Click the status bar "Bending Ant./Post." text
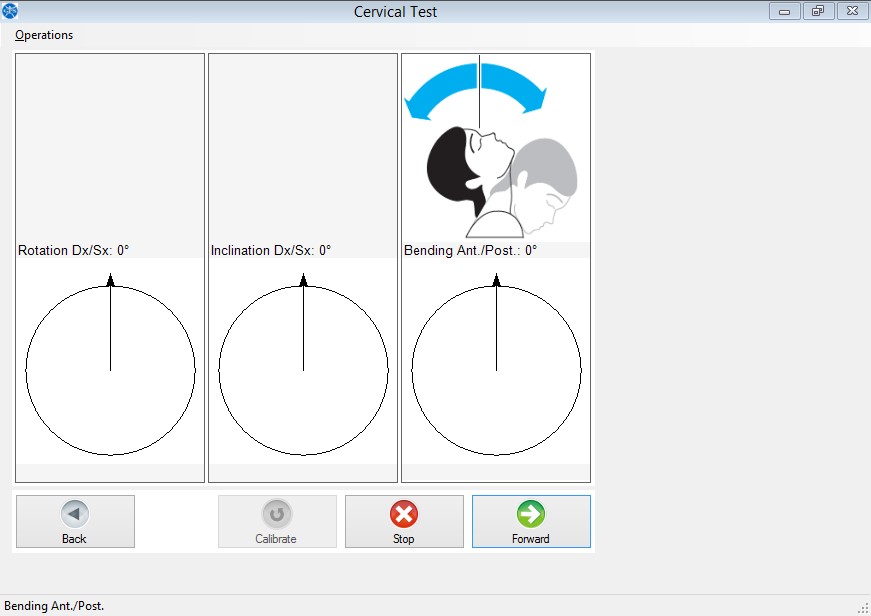871x616 pixels. click(54, 606)
